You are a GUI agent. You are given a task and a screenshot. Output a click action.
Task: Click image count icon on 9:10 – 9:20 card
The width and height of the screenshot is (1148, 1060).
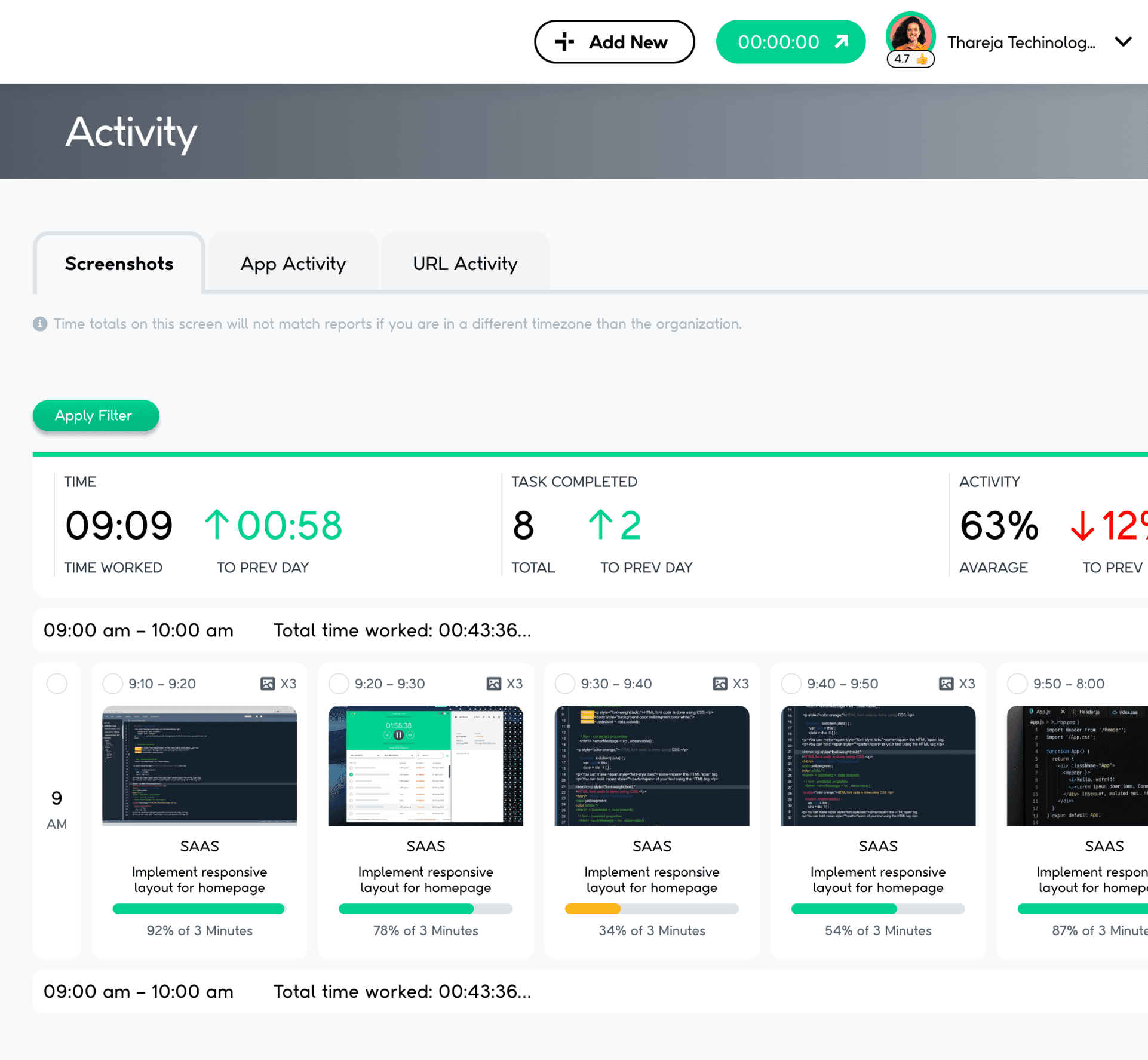click(x=268, y=684)
